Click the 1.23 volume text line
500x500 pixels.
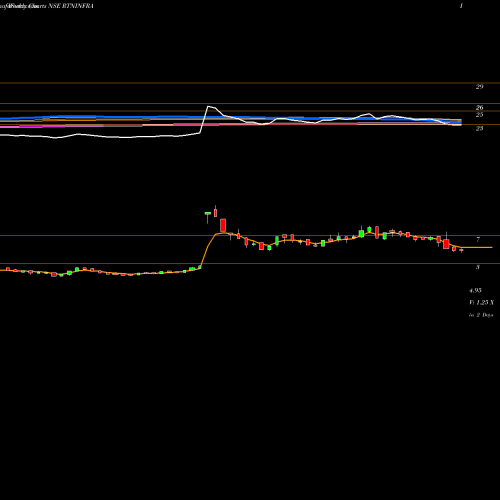pyautogui.click(x=482, y=302)
